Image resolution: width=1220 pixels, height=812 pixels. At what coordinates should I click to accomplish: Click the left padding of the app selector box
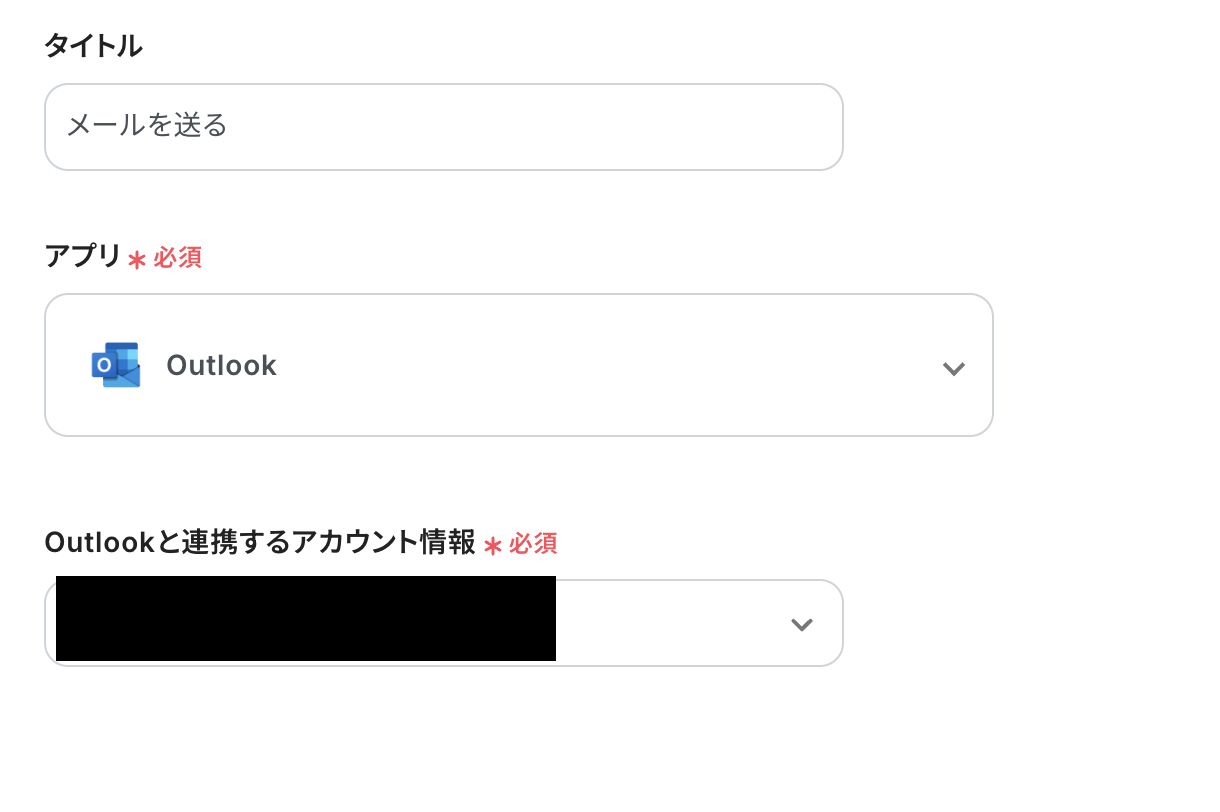[66, 366]
